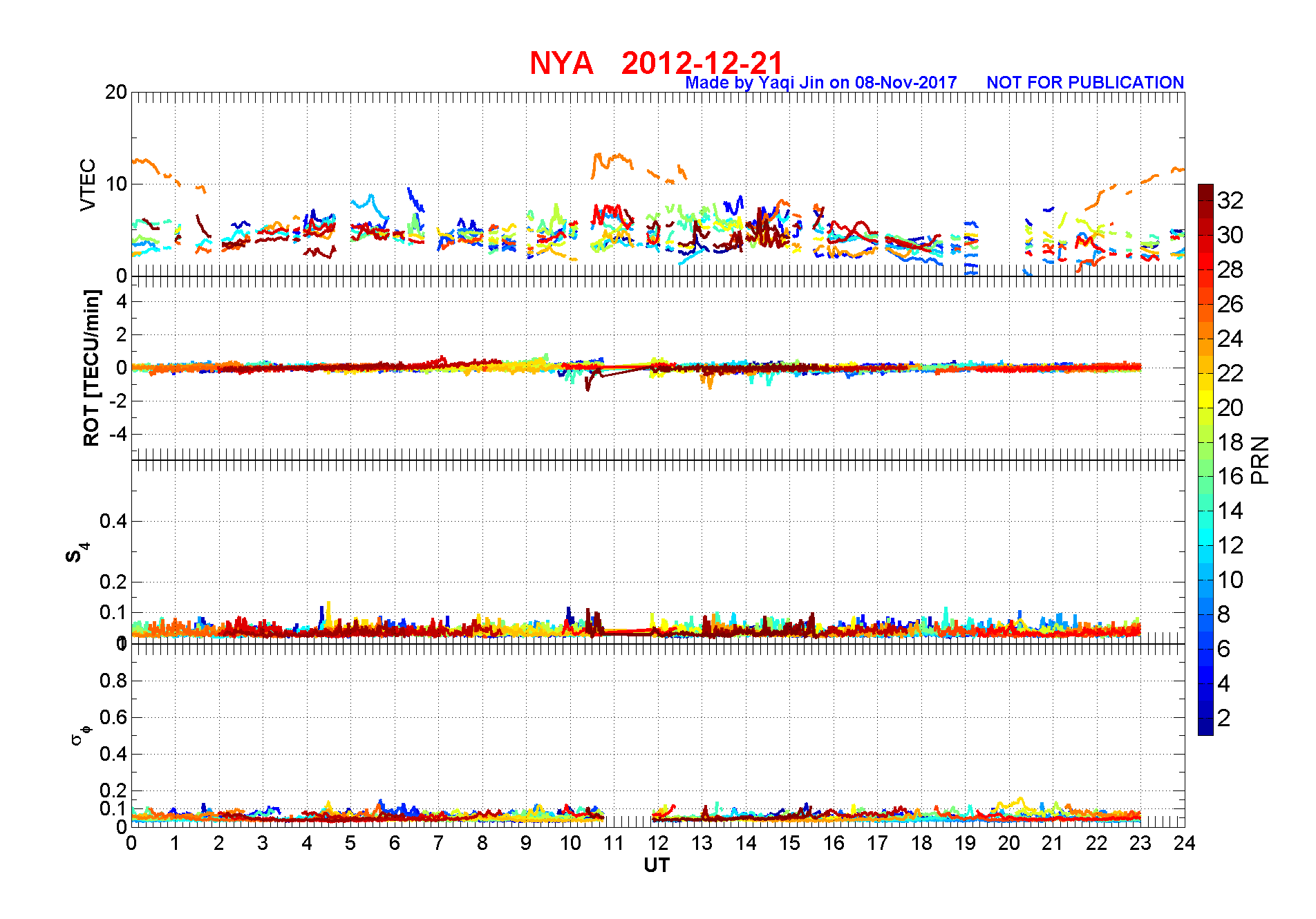Click the UT axis tick label 18

coord(921,843)
